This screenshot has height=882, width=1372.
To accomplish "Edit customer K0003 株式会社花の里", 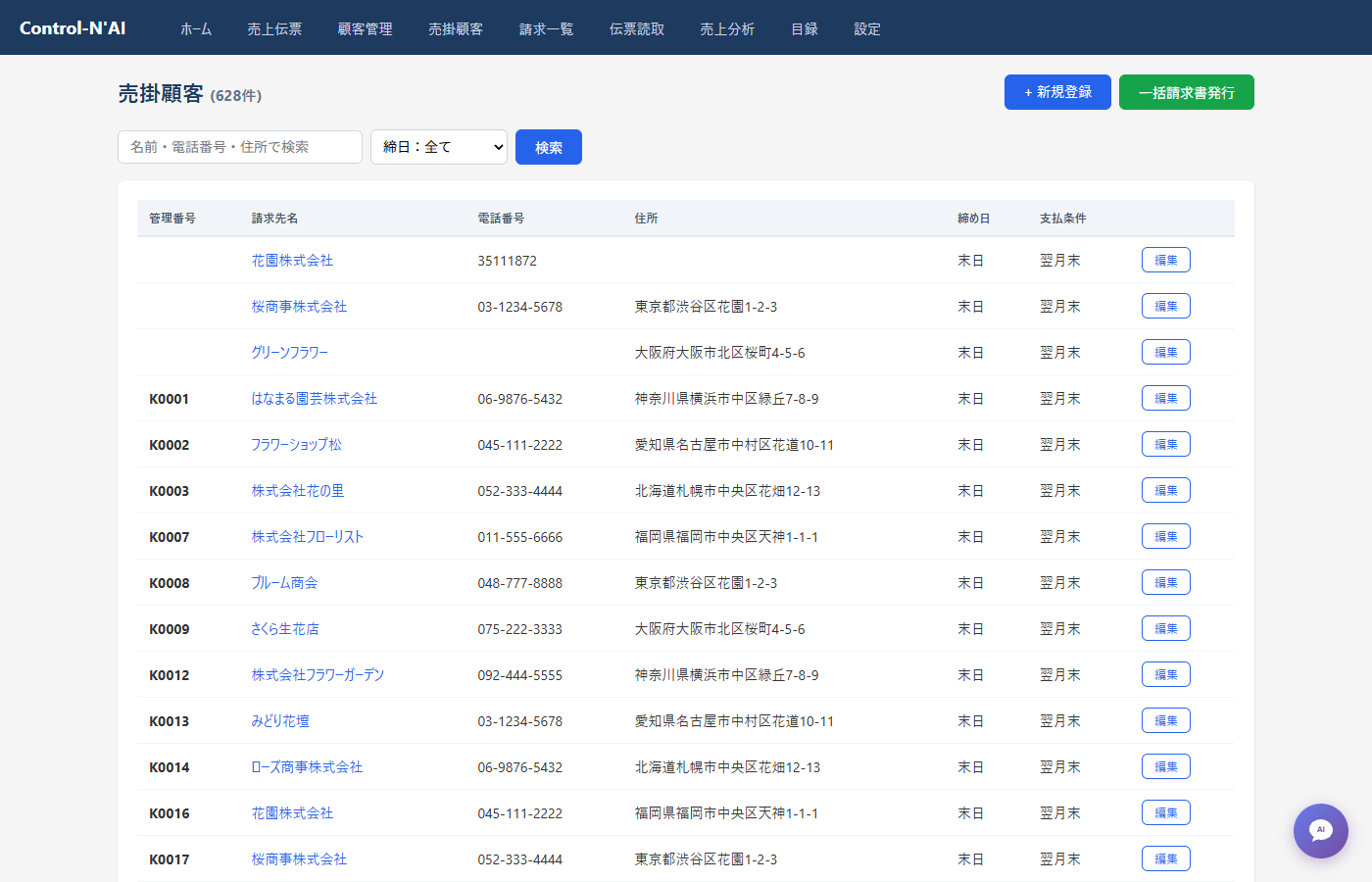I will pos(1166,490).
